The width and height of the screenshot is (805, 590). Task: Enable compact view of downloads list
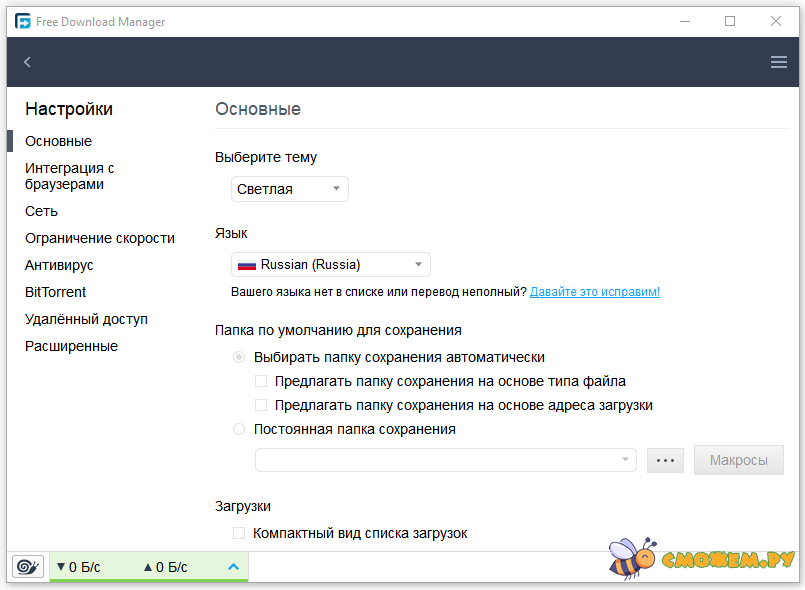239,533
